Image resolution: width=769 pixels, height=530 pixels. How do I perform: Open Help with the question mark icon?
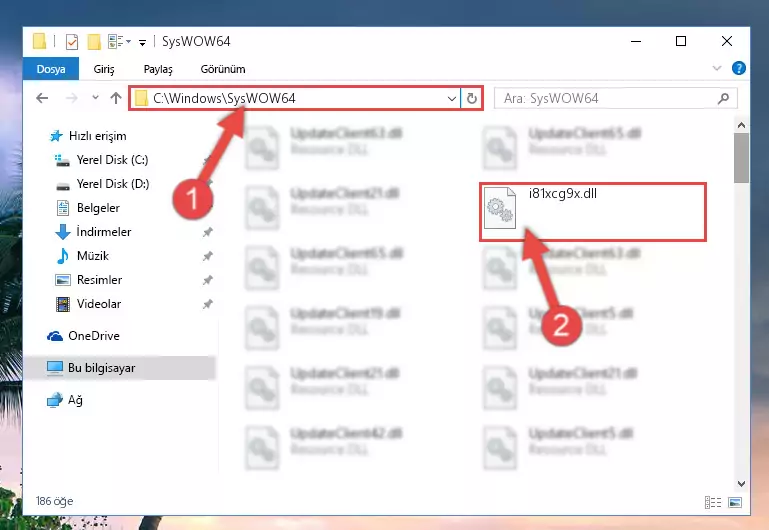(x=739, y=68)
